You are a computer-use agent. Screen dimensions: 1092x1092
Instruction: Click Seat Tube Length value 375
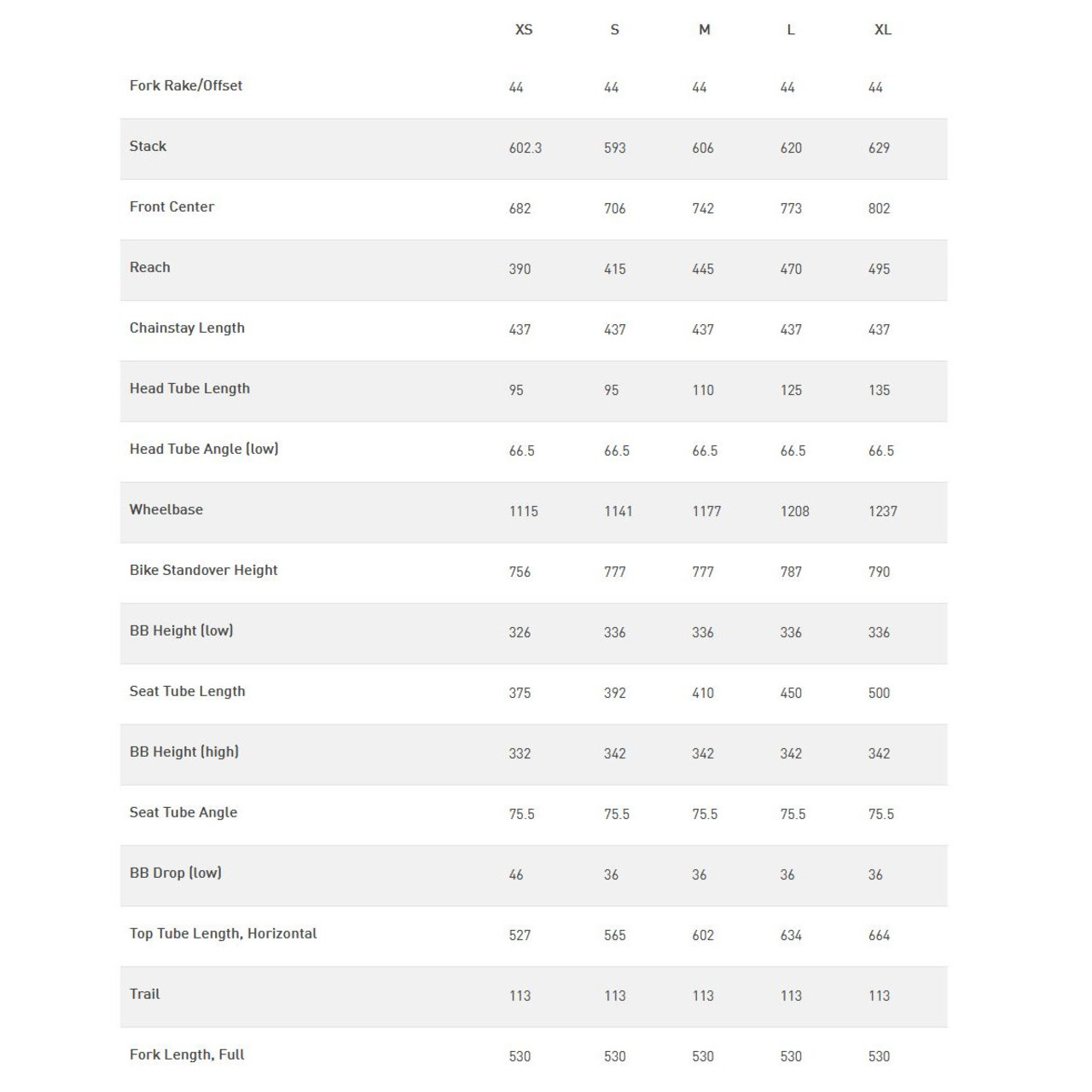coord(520,694)
